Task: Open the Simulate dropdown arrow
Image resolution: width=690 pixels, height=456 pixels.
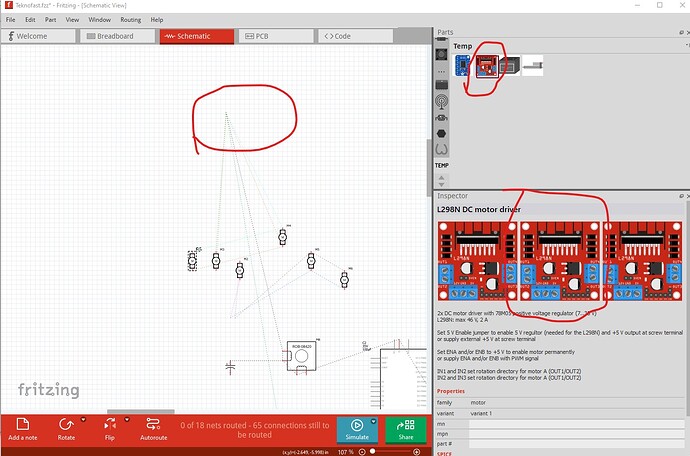Action: 374,421
